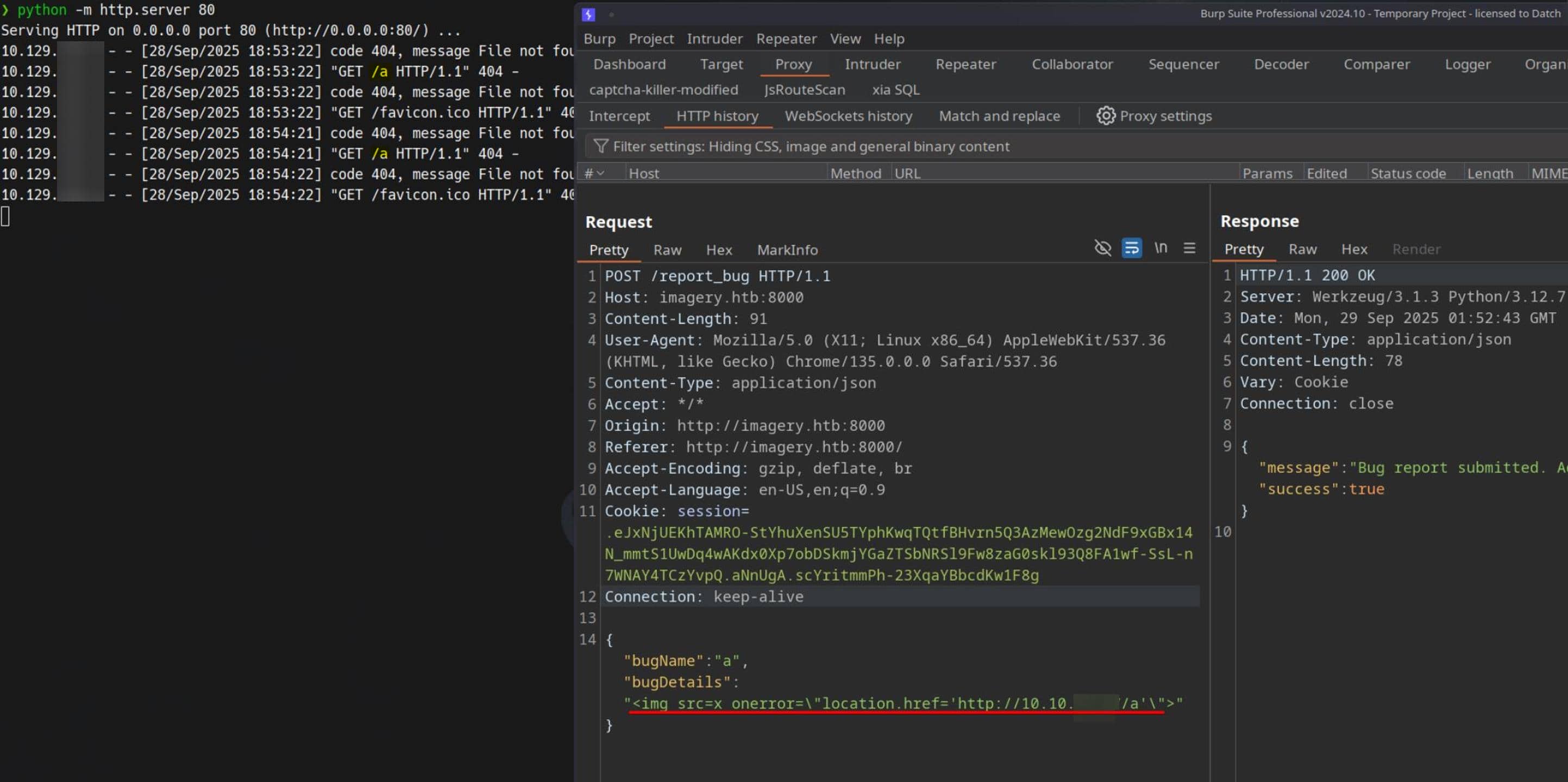Click the python http.server command in terminal
This screenshot has width=1568, height=782.
116,10
